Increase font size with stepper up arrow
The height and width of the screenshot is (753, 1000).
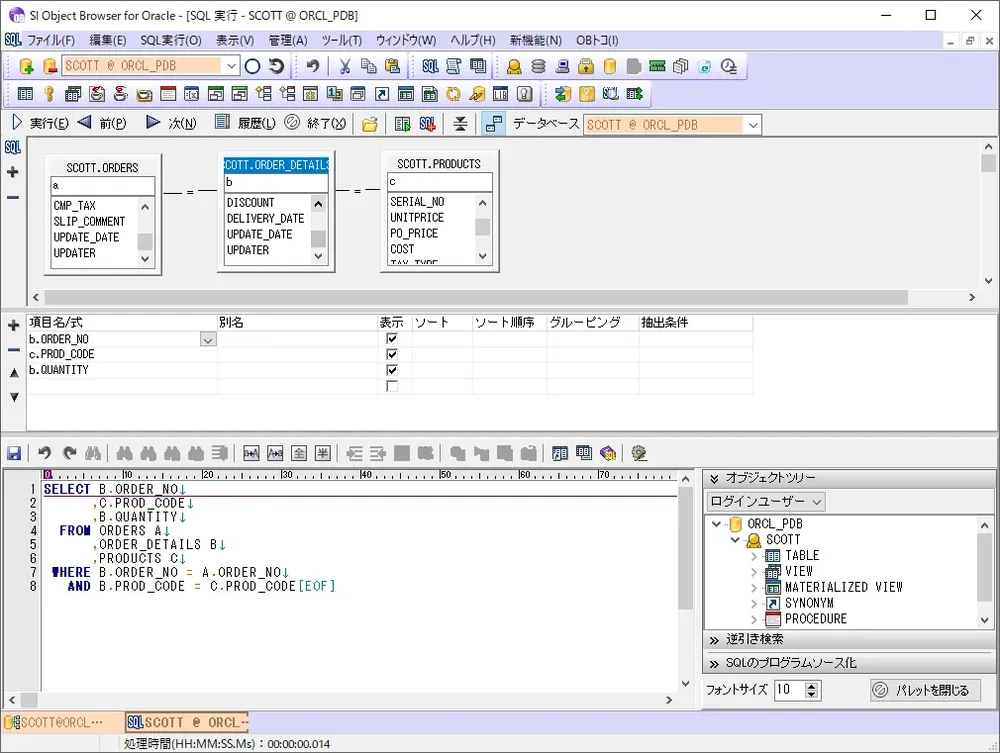[x=811, y=686]
